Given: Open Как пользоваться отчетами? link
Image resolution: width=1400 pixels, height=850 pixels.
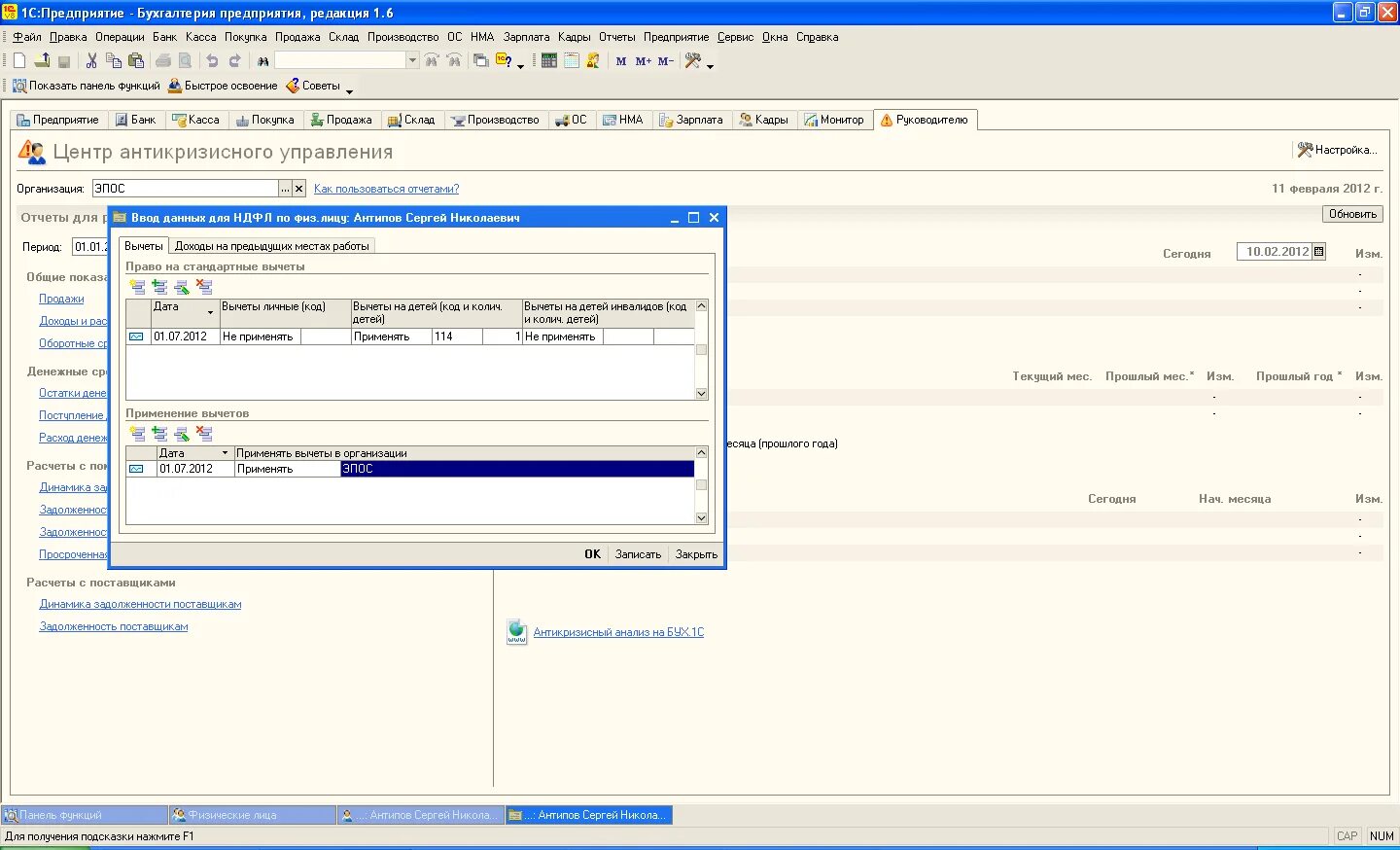Looking at the screenshot, I should tap(386, 189).
